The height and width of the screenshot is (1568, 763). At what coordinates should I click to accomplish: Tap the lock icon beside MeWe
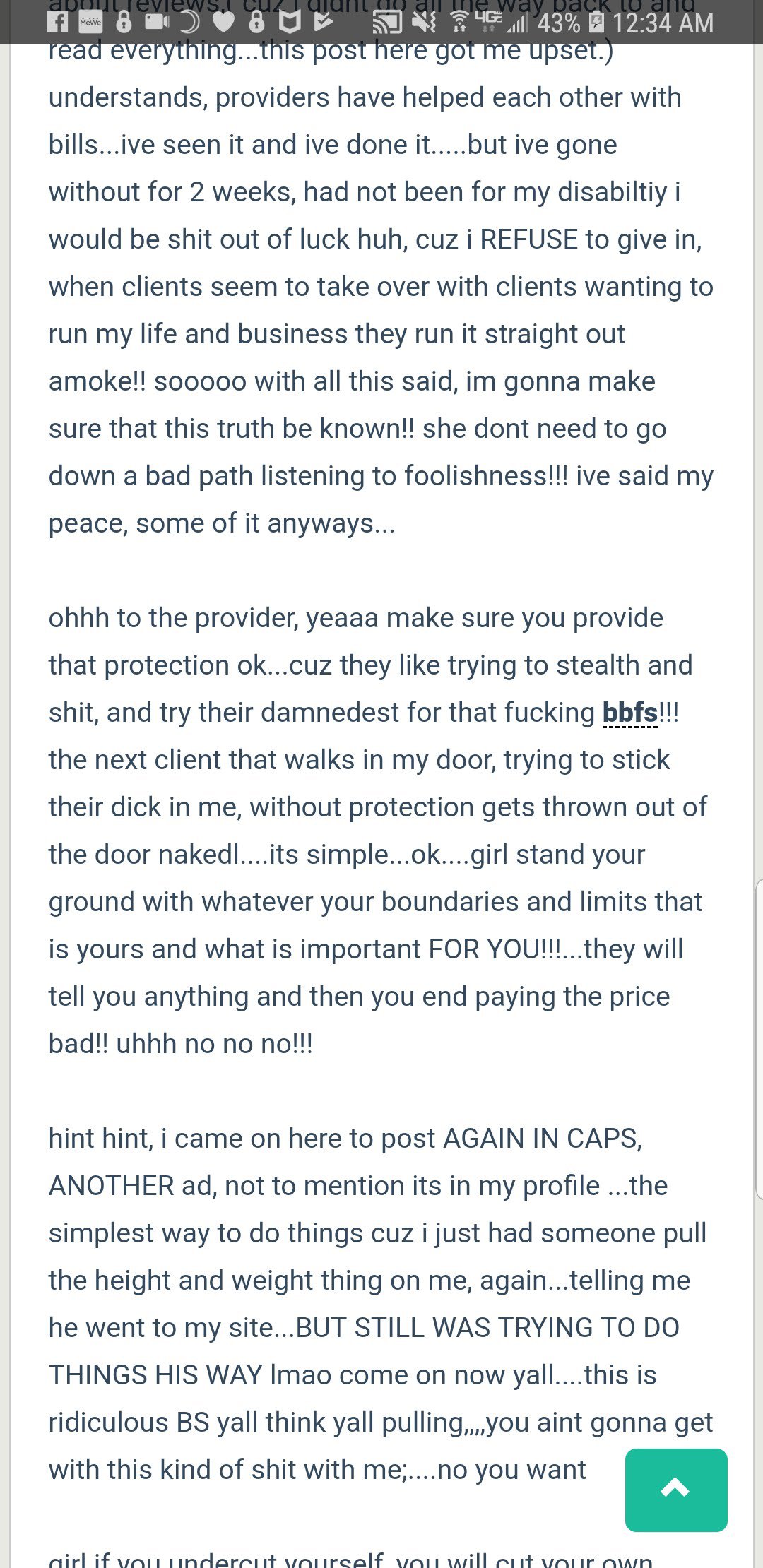click(124, 23)
